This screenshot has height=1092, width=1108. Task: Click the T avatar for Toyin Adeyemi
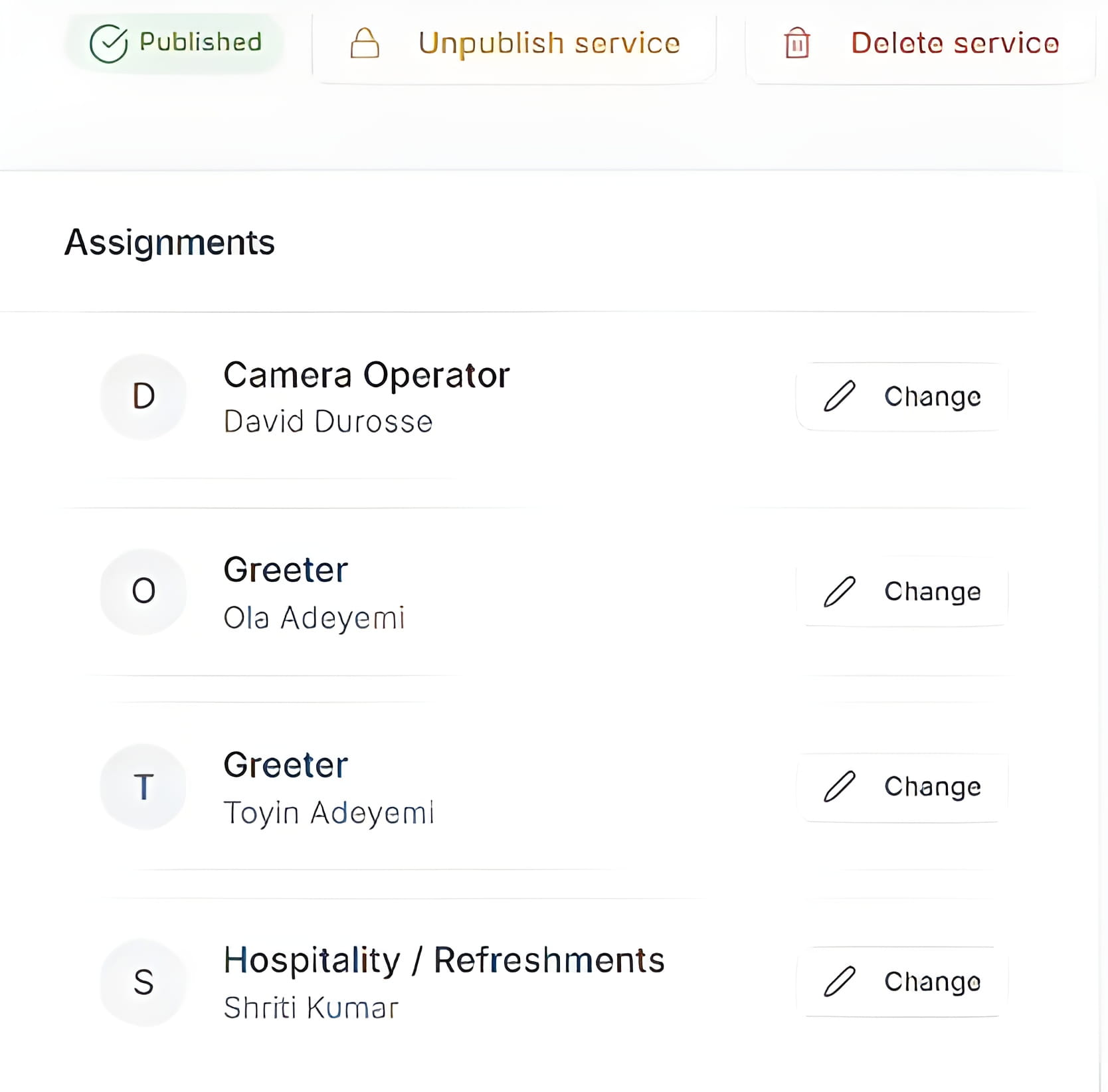[143, 786]
